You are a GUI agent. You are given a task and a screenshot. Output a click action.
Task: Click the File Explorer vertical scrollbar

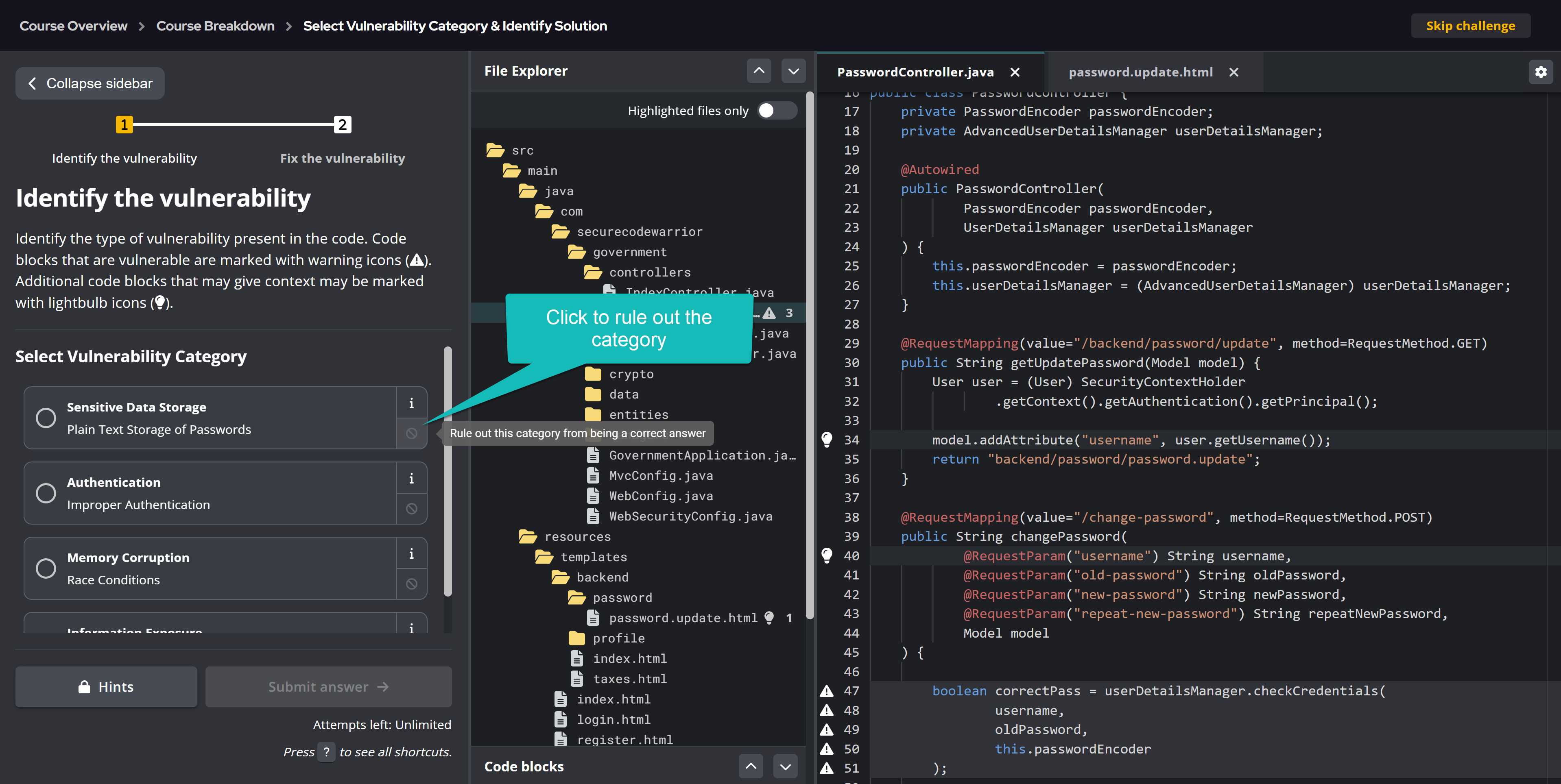(810, 356)
